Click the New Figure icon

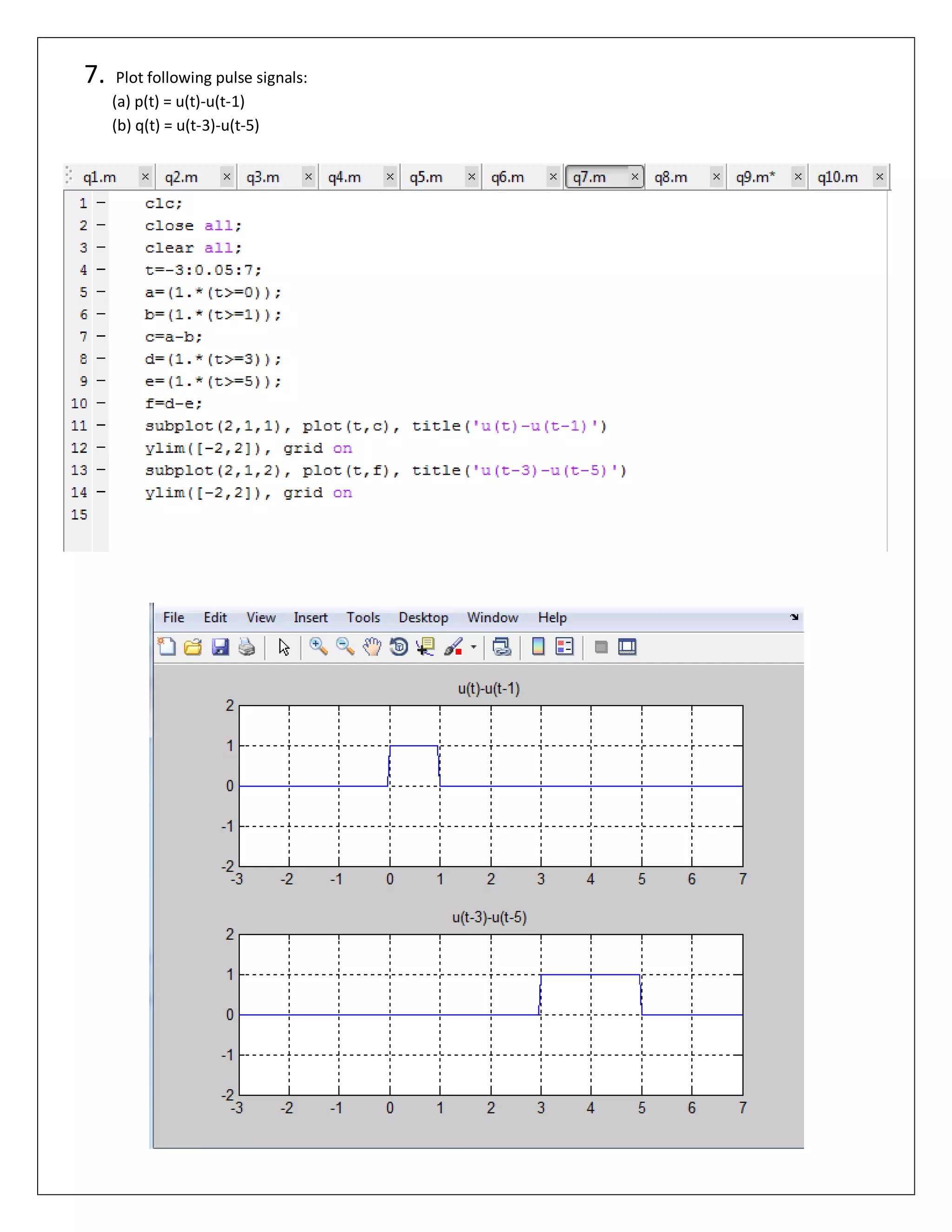[166, 647]
